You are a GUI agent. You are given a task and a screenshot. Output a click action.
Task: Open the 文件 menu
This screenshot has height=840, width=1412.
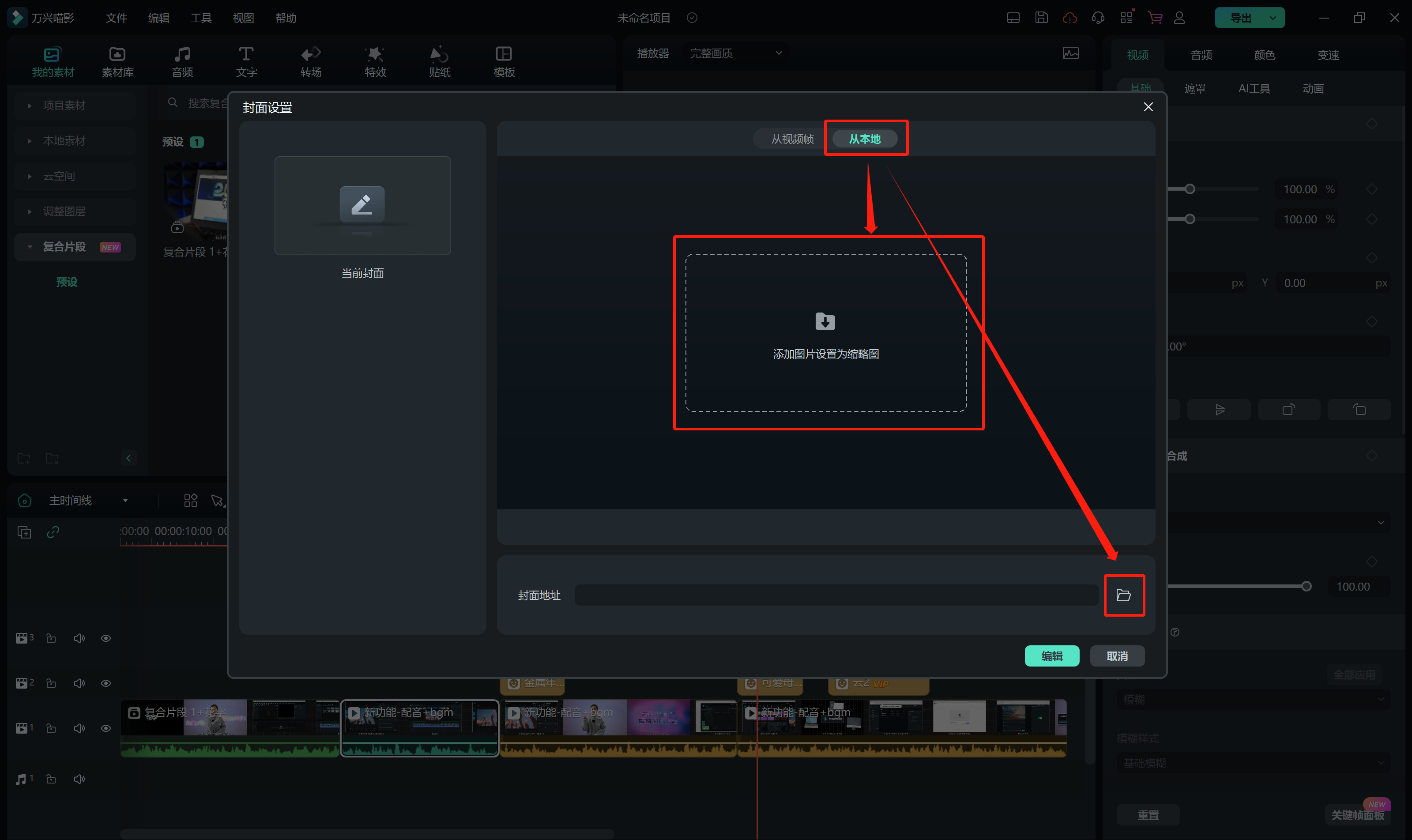[x=116, y=18]
